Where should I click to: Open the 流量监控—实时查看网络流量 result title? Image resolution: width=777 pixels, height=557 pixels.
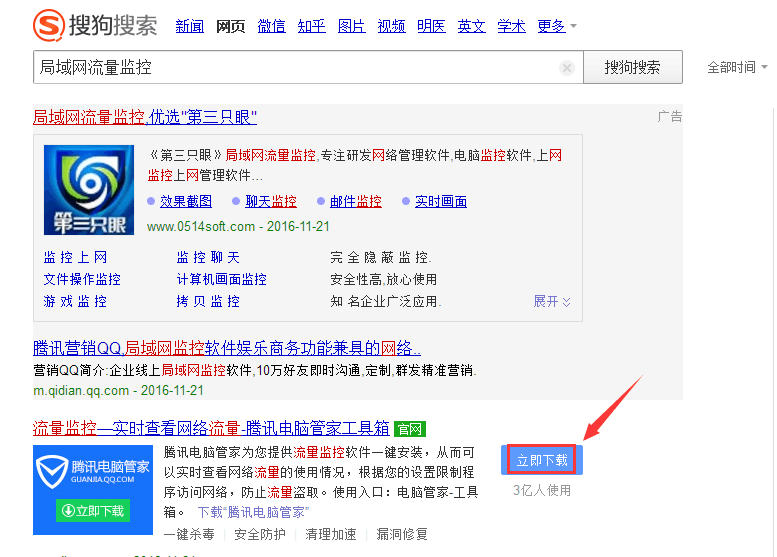(x=211, y=428)
